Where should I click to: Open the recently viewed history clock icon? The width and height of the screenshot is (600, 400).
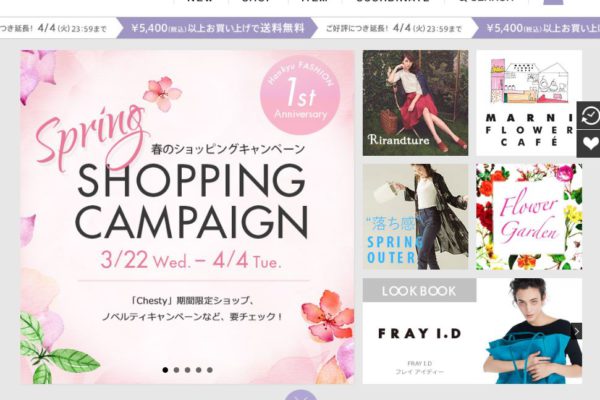[x=589, y=115]
